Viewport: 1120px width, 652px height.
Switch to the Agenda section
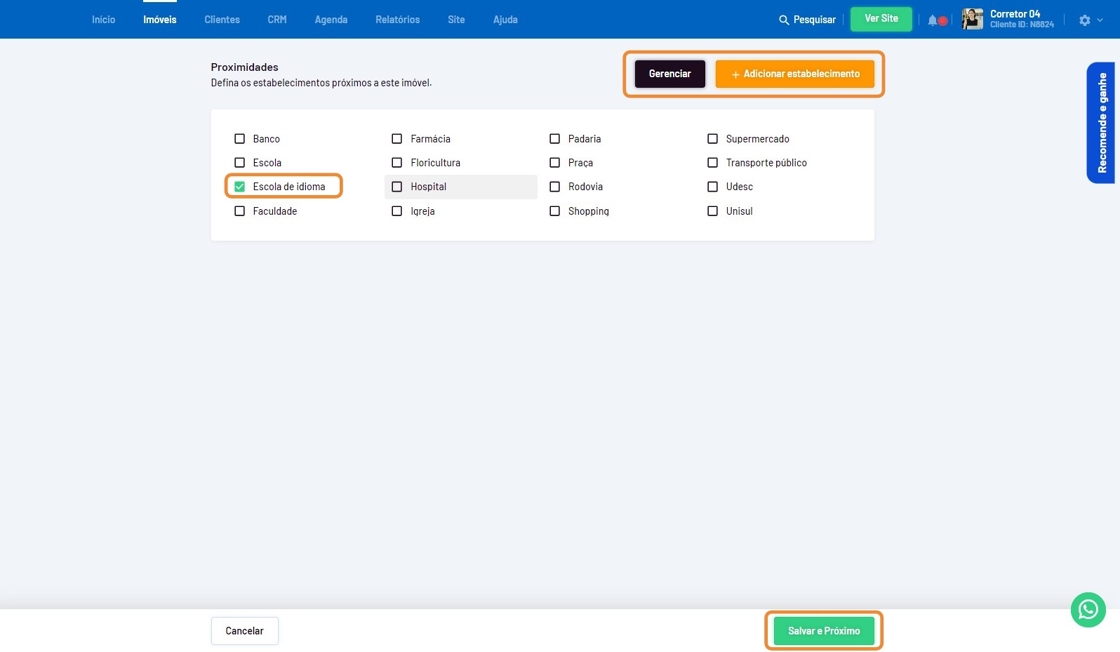tap(331, 20)
